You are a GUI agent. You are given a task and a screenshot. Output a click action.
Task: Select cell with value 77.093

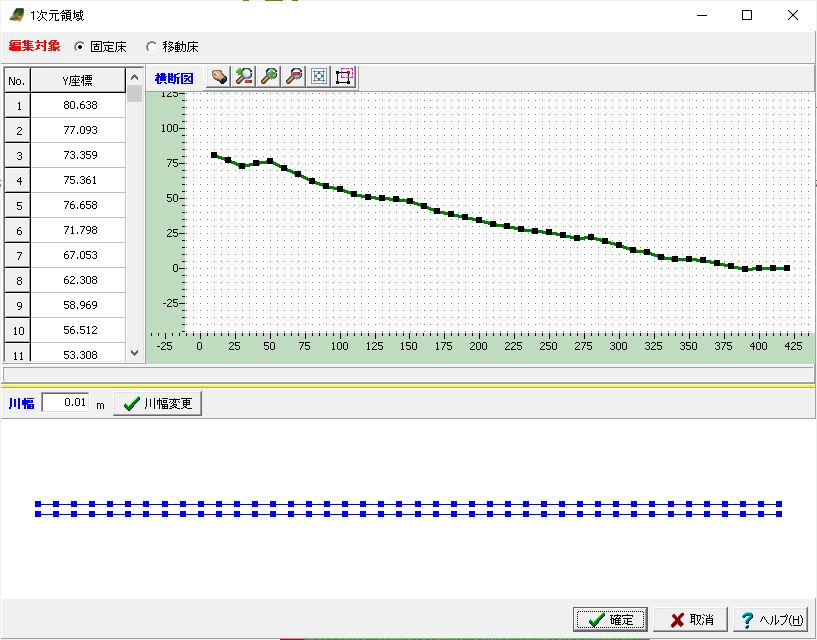click(78, 130)
